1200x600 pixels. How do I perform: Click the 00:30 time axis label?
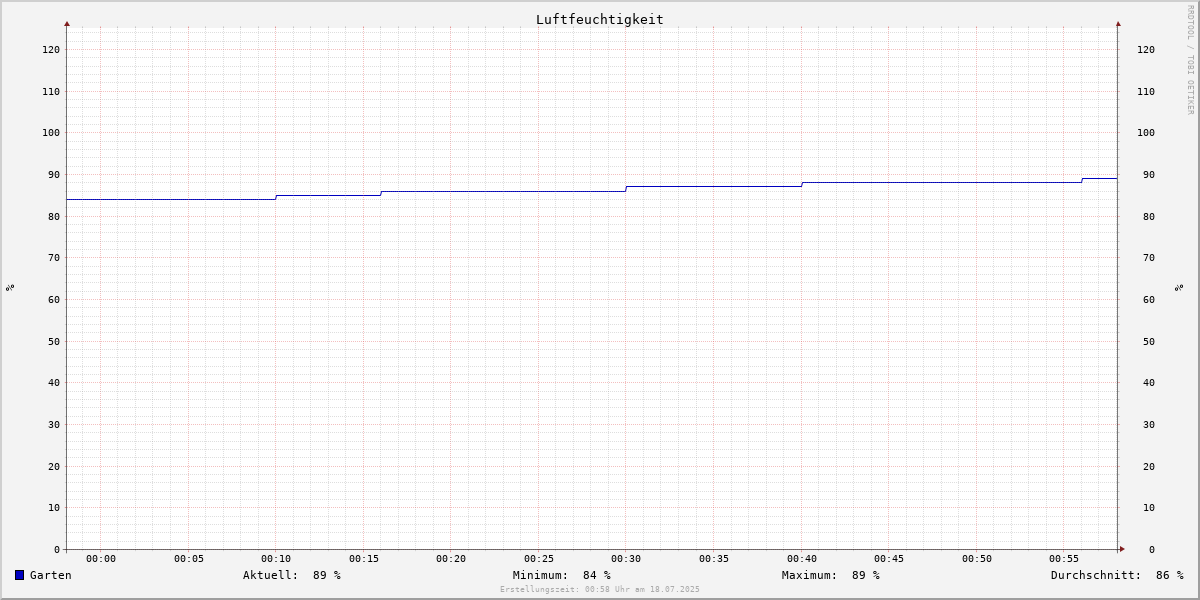tap(626, 559)
